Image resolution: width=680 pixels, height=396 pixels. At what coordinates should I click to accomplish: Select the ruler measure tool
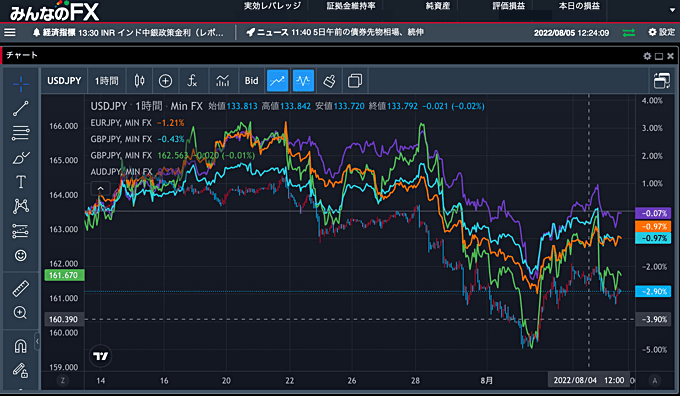click(x=20, y=288)
